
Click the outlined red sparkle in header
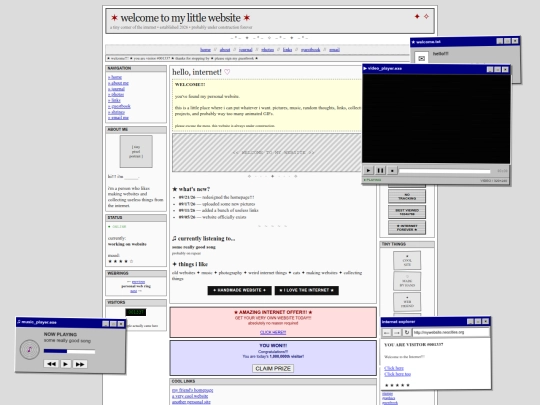pos(426,16)
